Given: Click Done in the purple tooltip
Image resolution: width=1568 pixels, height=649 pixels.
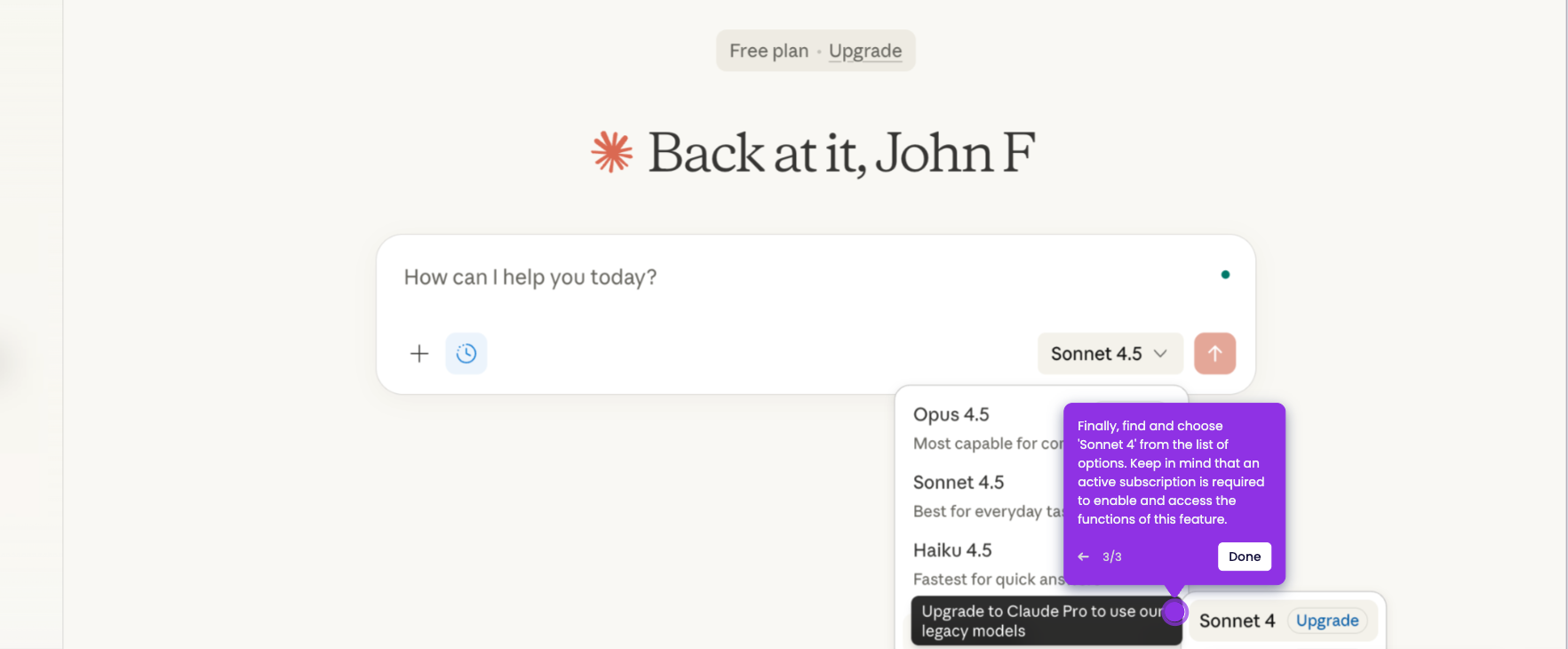Looking at the screenshot, I should click(x=1244, y=557).
